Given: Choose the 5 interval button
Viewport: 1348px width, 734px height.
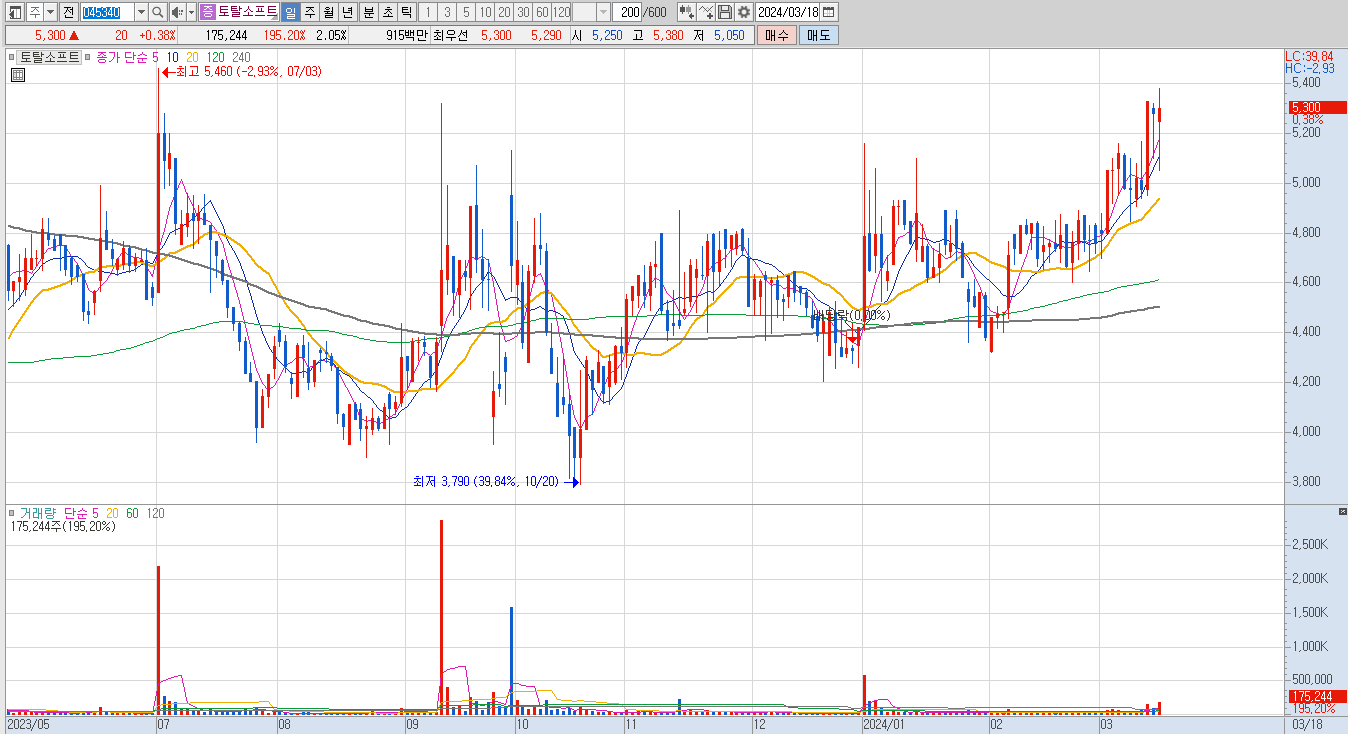Looking at the screenshot, I should [466, 12].
